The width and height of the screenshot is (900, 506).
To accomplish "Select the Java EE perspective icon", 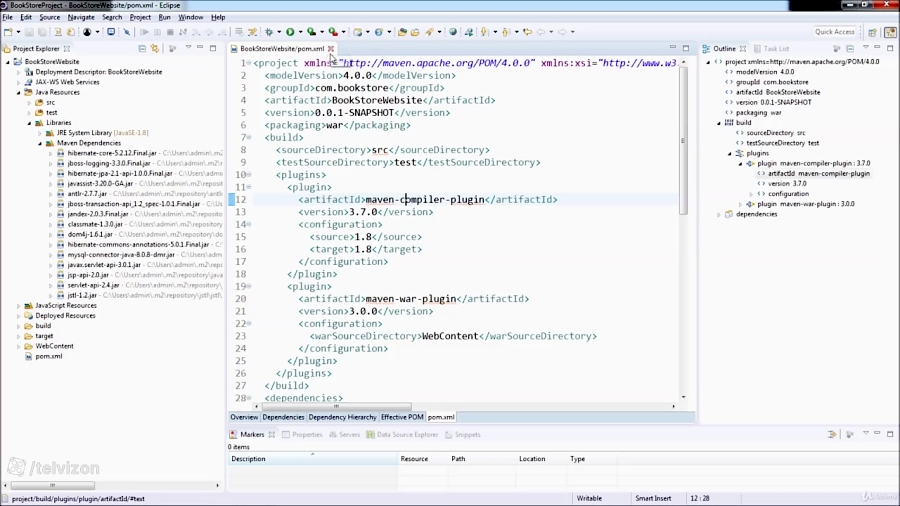I will click(x=890, y=32).
